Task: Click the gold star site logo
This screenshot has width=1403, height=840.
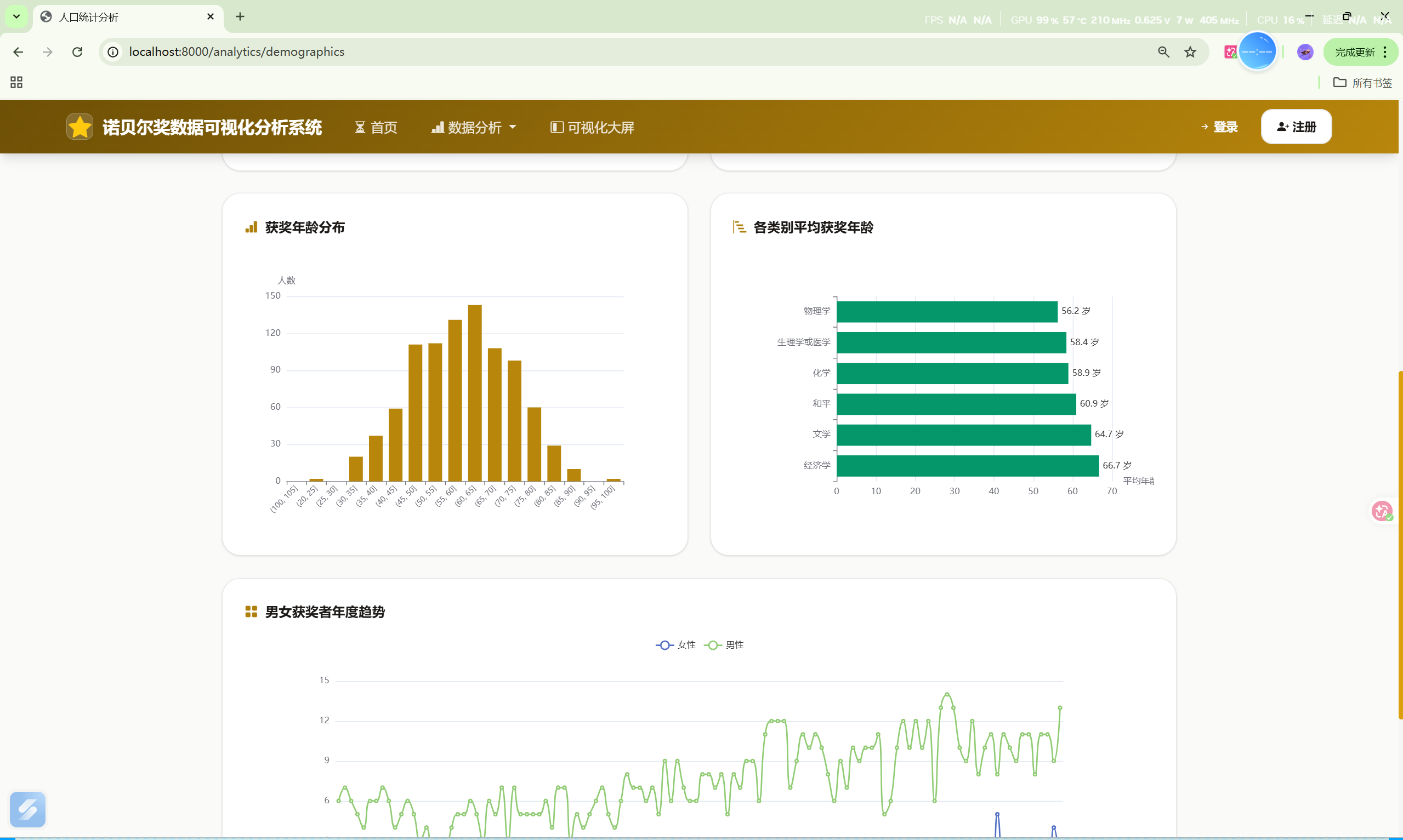Action: pos(79,127)
